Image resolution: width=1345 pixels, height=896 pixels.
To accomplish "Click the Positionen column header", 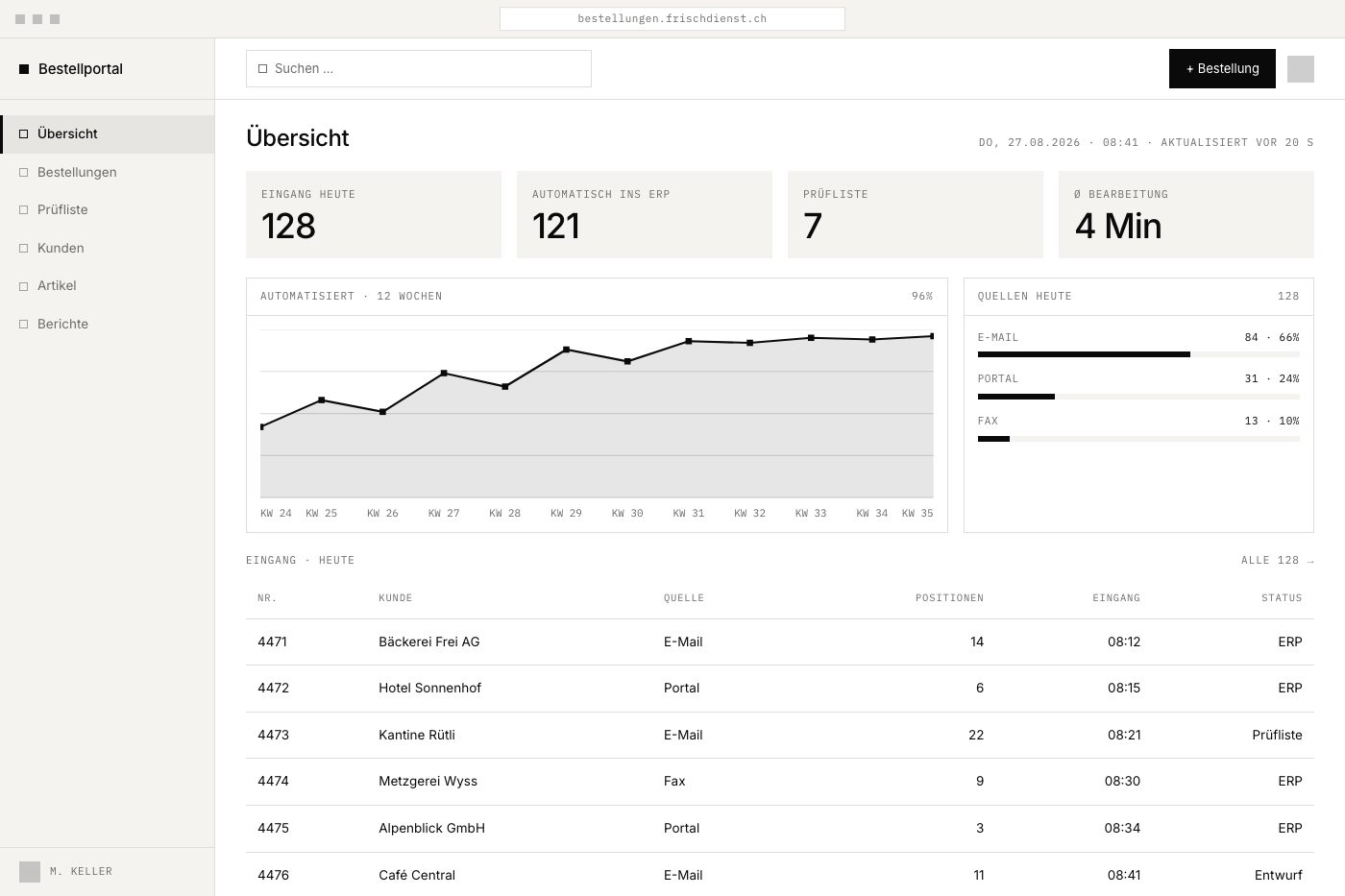I will 949,598.
